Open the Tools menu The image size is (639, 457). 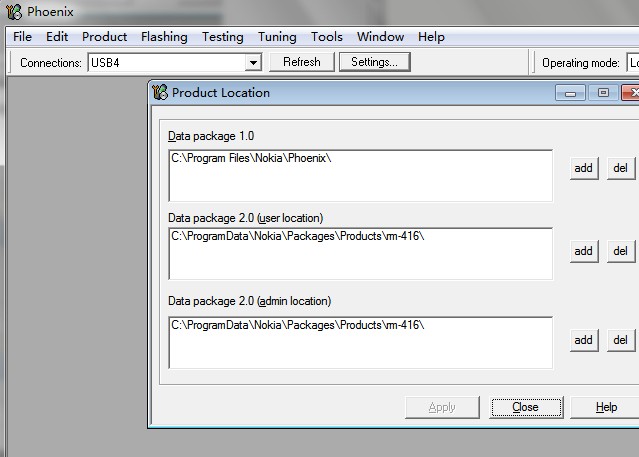tap(327, 37)
